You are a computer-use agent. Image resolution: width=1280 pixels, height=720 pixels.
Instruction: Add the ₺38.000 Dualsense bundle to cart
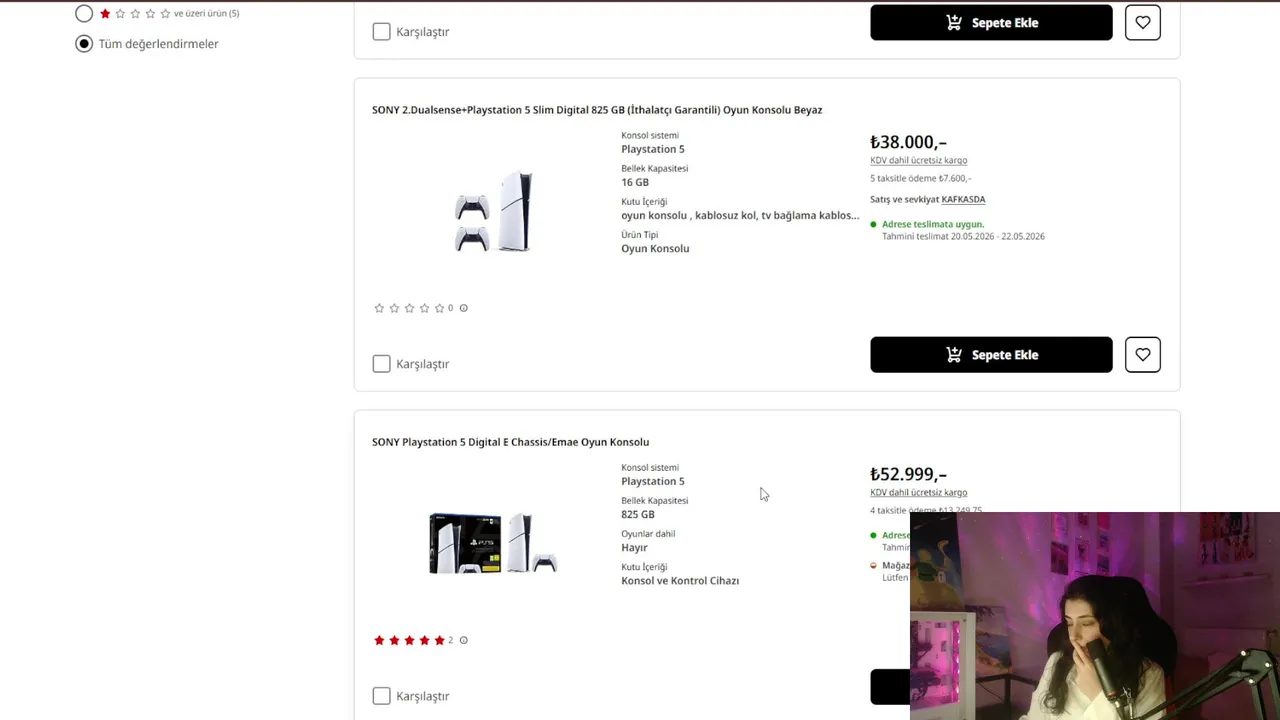coord(991,355)
